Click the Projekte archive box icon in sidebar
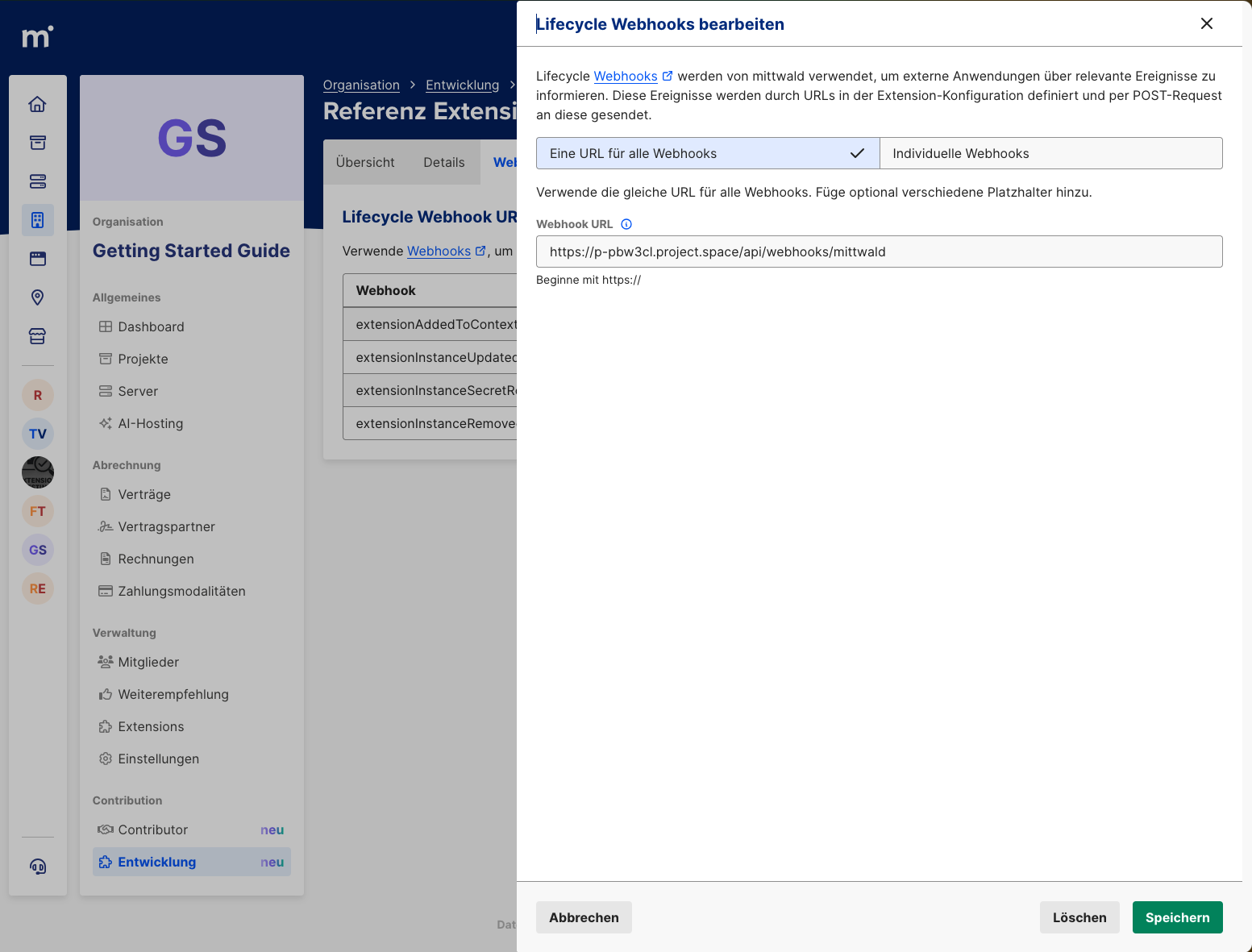 click(37, 143)
